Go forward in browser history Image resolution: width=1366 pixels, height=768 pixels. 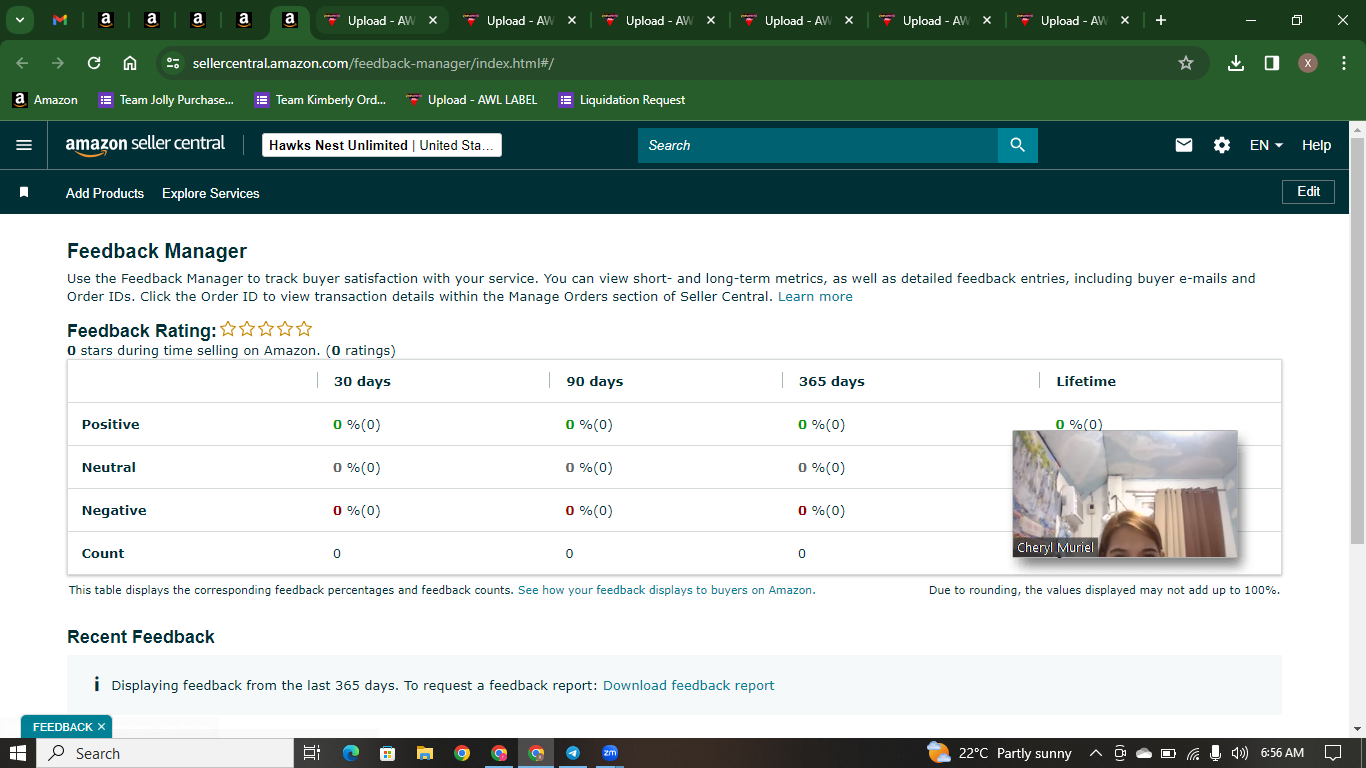(58, 63)
